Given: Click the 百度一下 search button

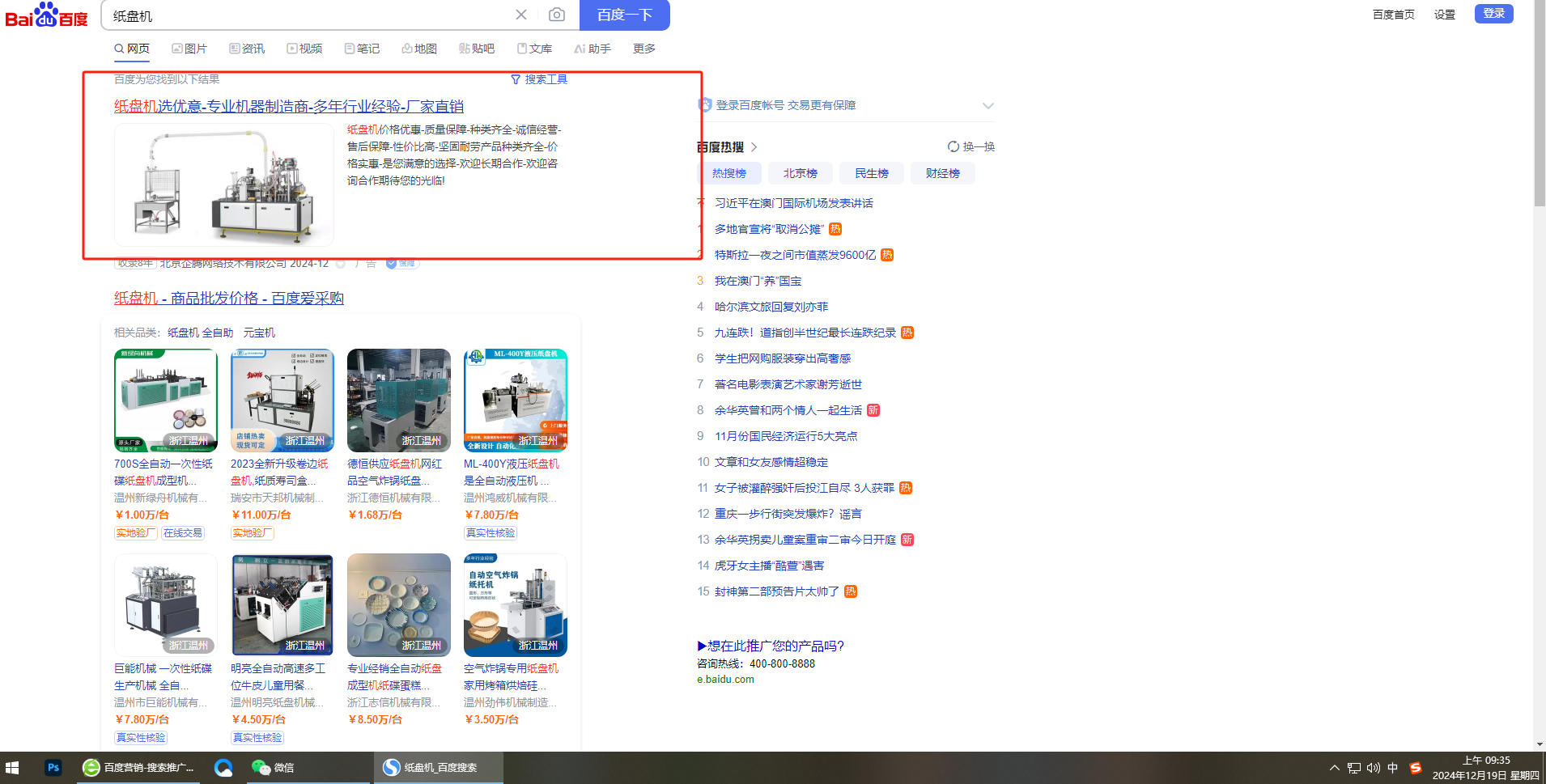Looking at the screenshot, I should tap(624, 15).
